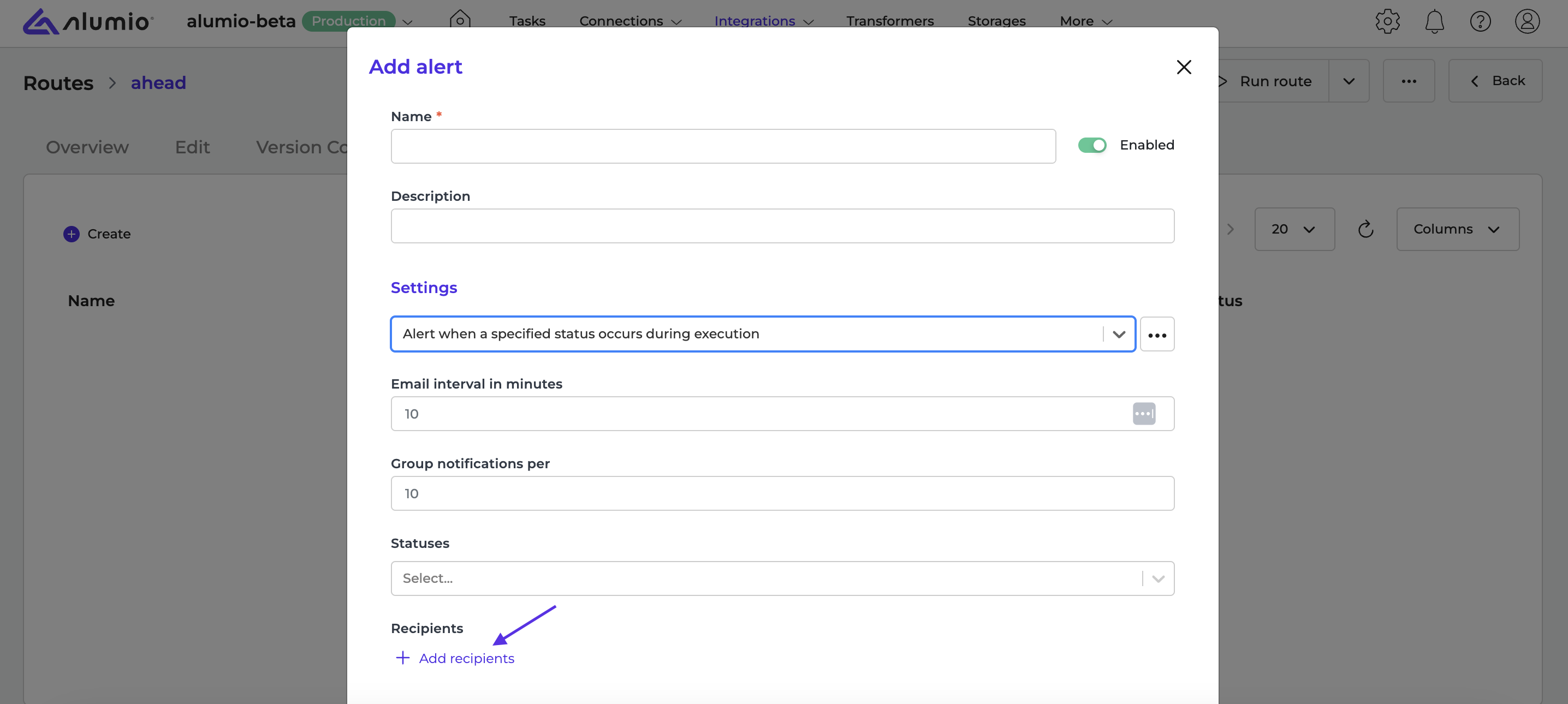Screen dimensions: 1568x704
Task: Go to Tasks in the navbar
Action: (527, 21)
